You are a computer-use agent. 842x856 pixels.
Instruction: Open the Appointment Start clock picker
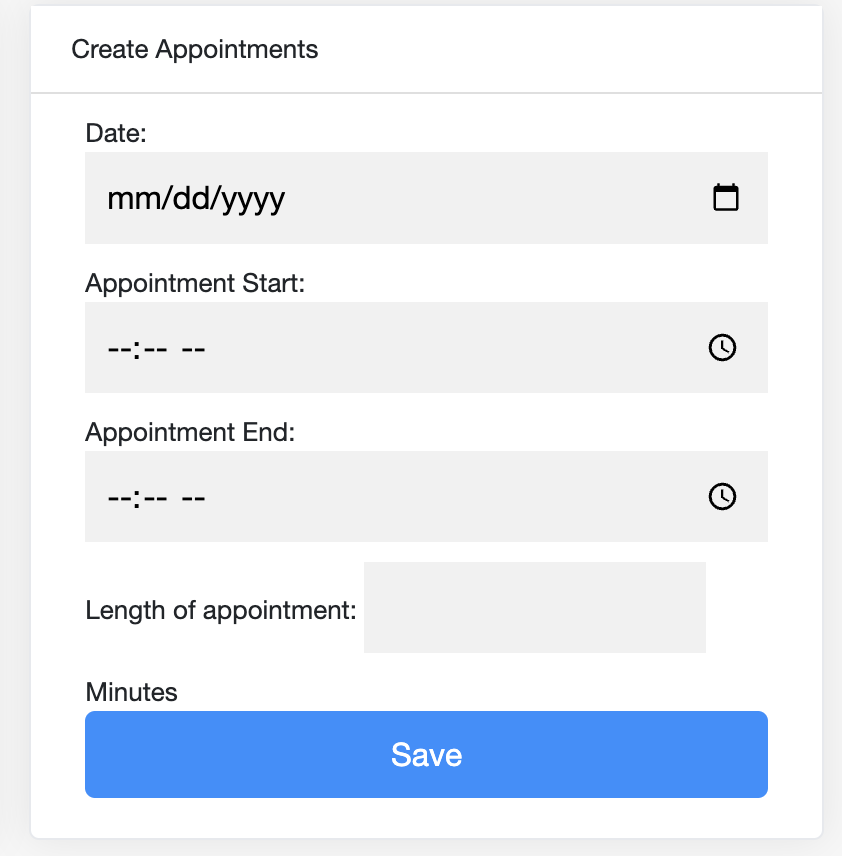(722, 347)
